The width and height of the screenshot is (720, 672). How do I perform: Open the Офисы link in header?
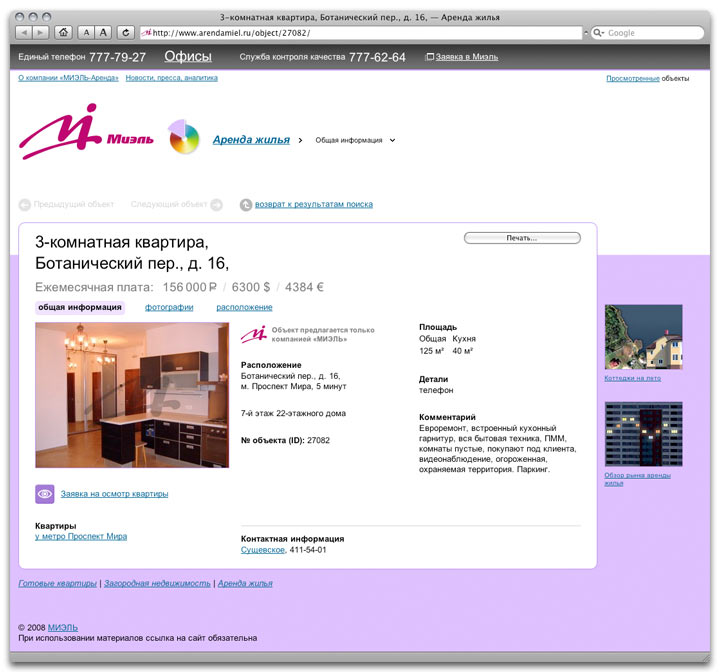(188, 57)
